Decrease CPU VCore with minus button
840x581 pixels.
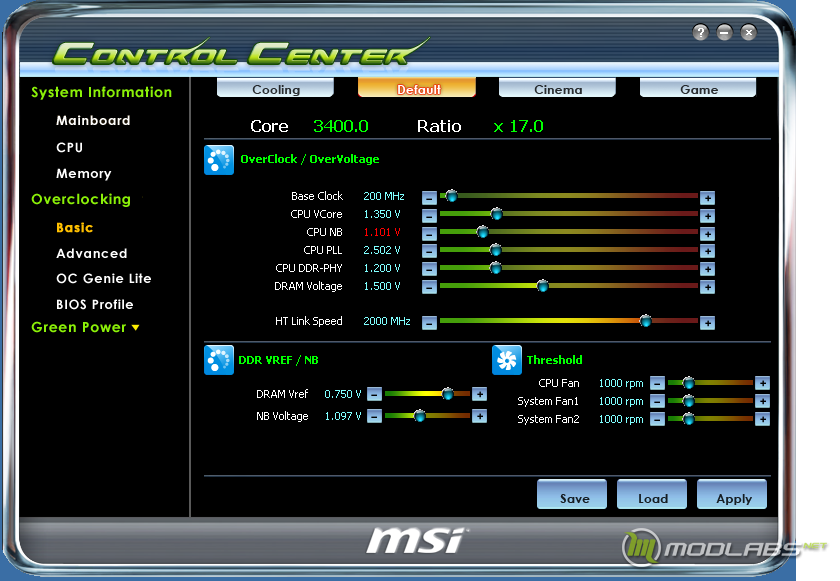coord(429,216)
